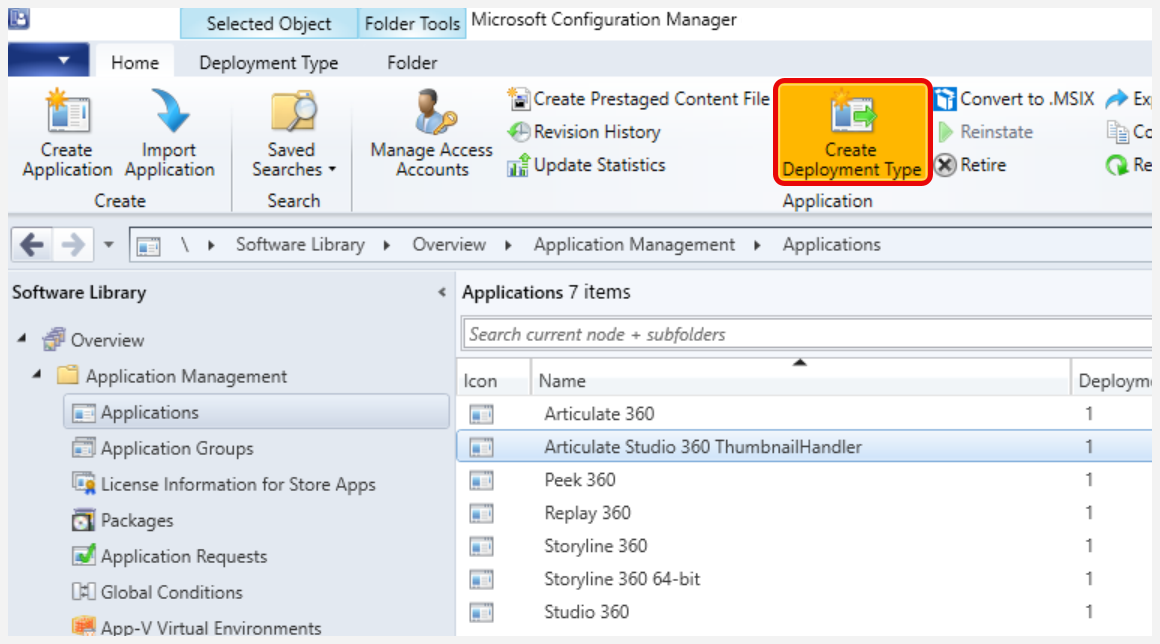Click Application Management in breadcrumb
Viewport: 1160px width, 644px height.
click(x=635, y=245)
